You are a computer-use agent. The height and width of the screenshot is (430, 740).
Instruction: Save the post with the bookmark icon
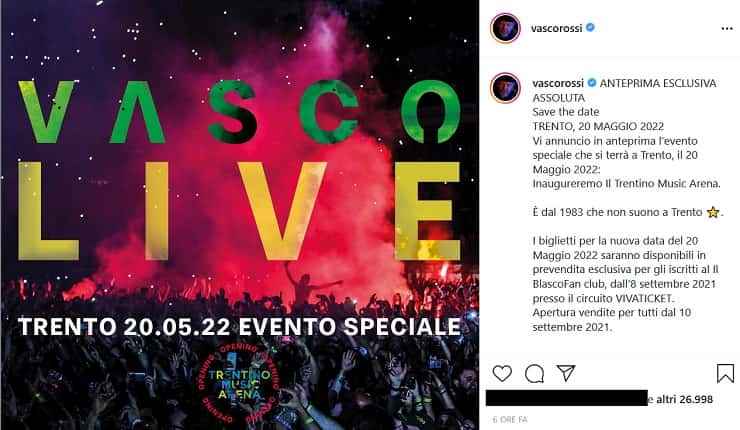coord(725,373)
